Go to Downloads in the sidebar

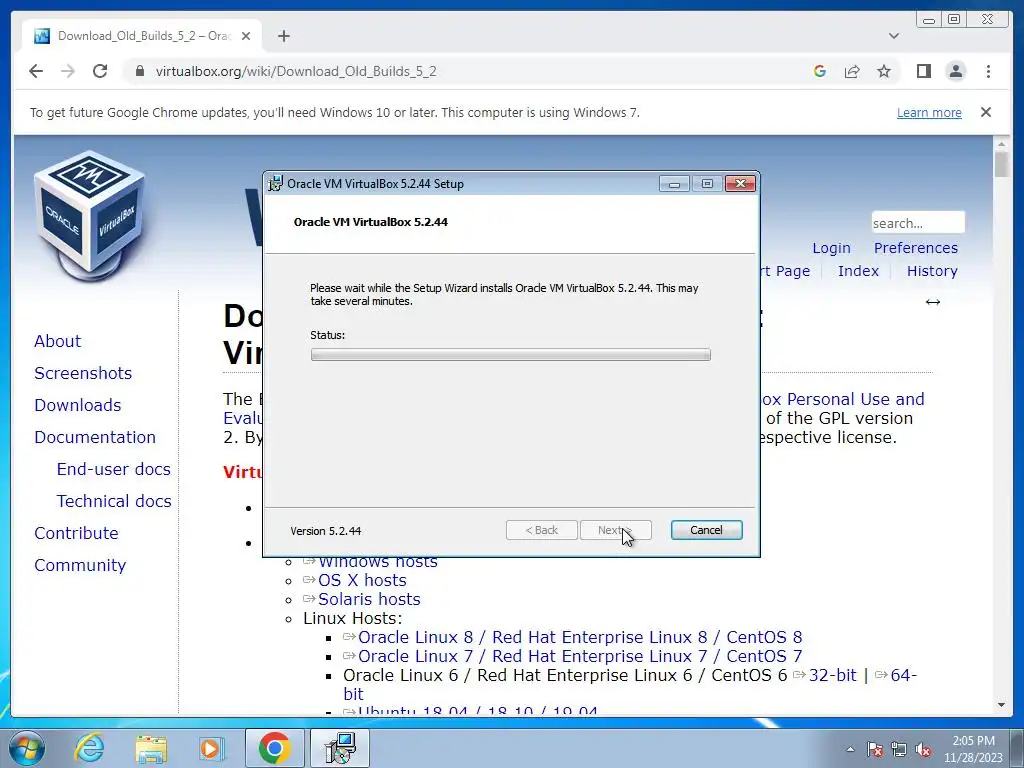[78, 405]
